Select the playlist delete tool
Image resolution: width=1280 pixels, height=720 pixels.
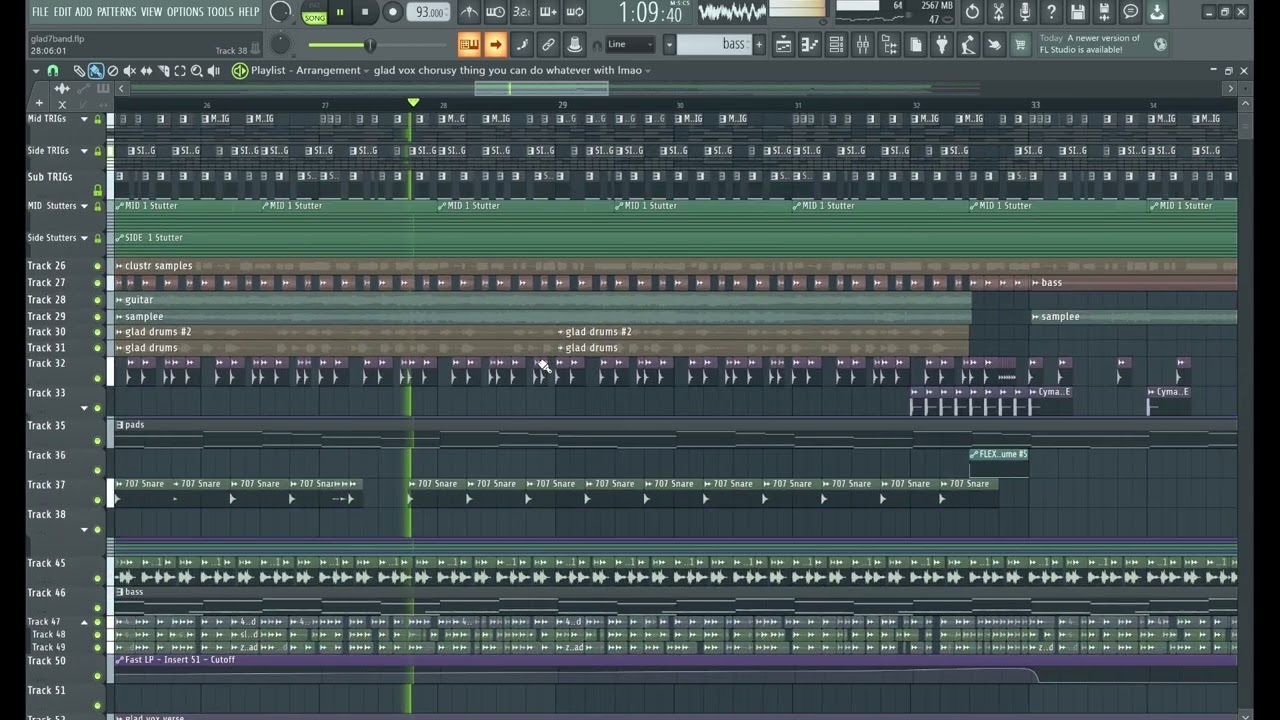113,71
